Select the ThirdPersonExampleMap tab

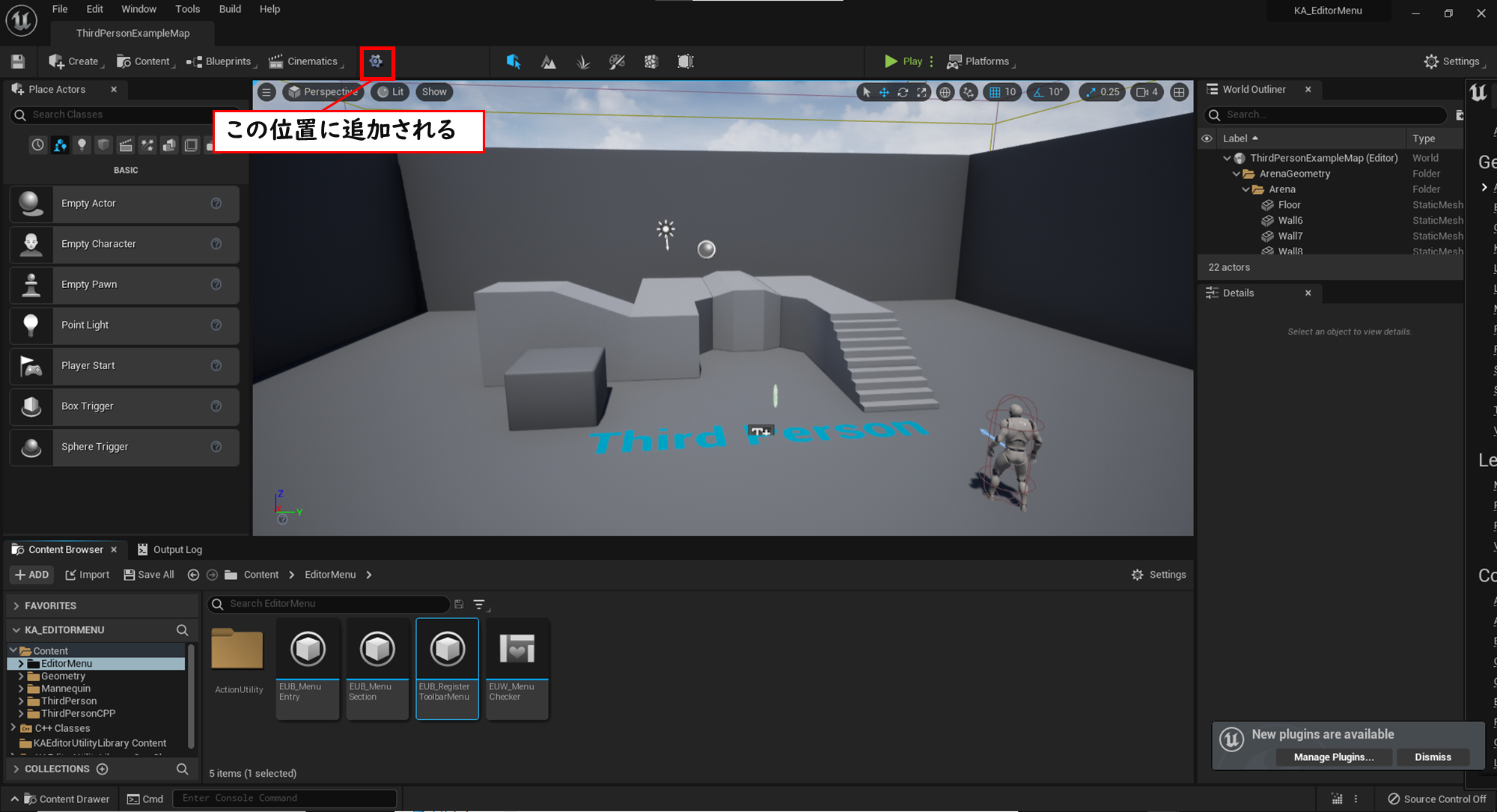pos(132,33)
